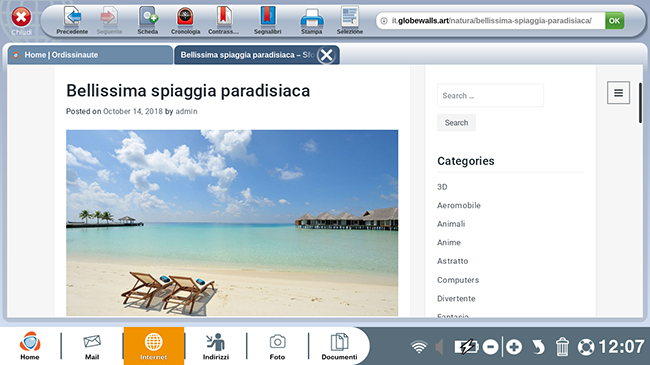Open Indirizzi contacts in the dock
The height and width of the screenshot is (365, 650).
coord(216,346)
